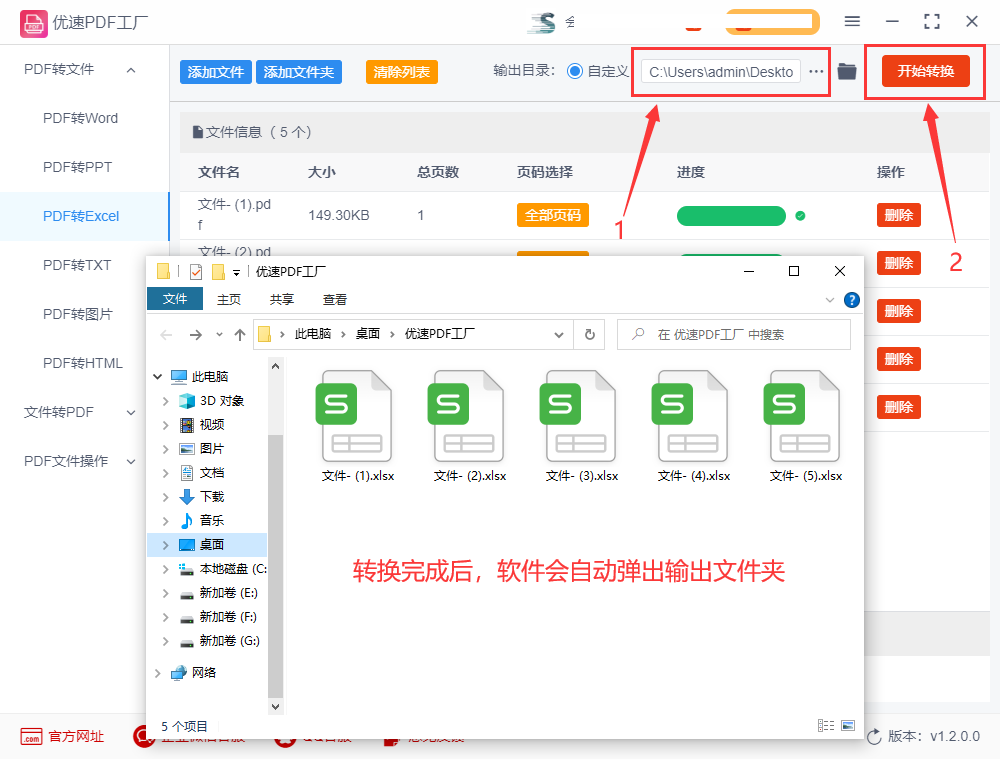The height and width of the screenshot is (760, 1000).
Task: Open the address bar history dropdown
Action: [x=559, y=335]
